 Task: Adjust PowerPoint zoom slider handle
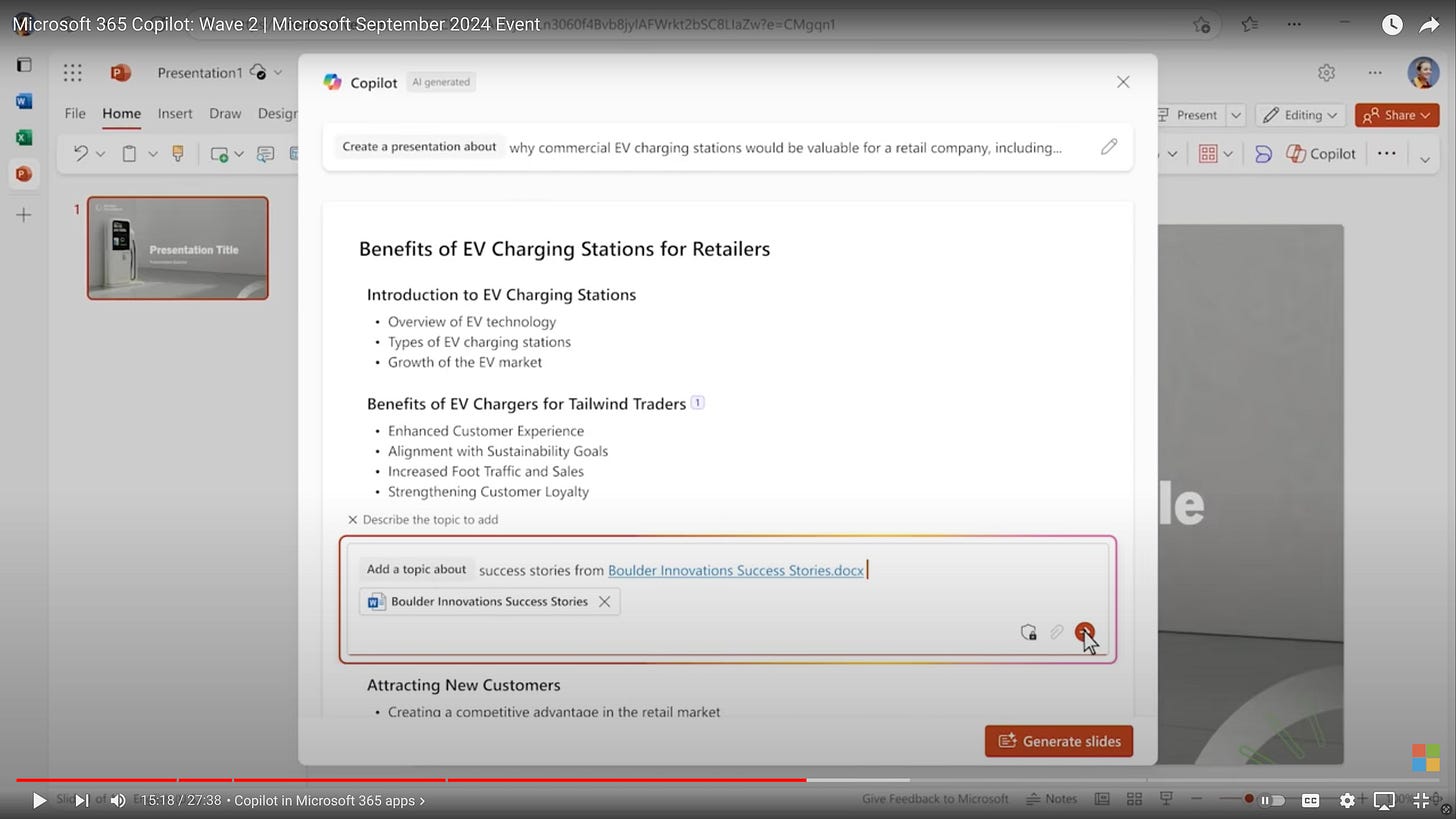click(x=1249, y=799)
